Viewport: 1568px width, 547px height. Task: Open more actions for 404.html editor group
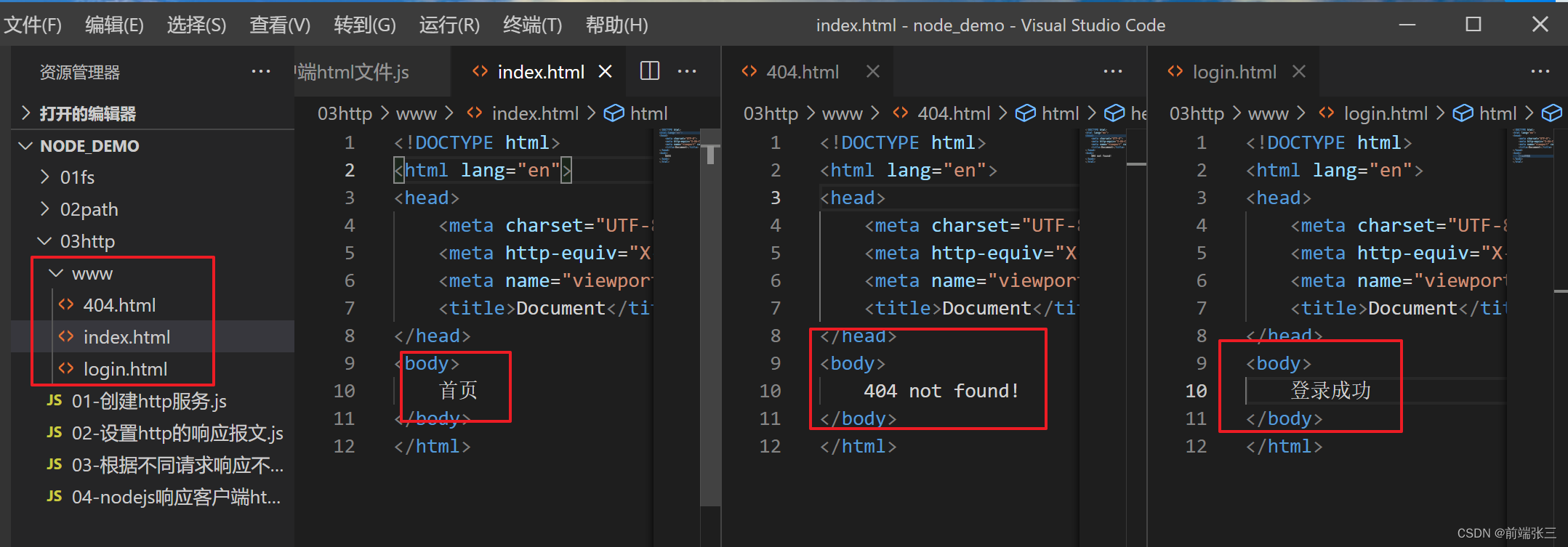[1113, 71]
